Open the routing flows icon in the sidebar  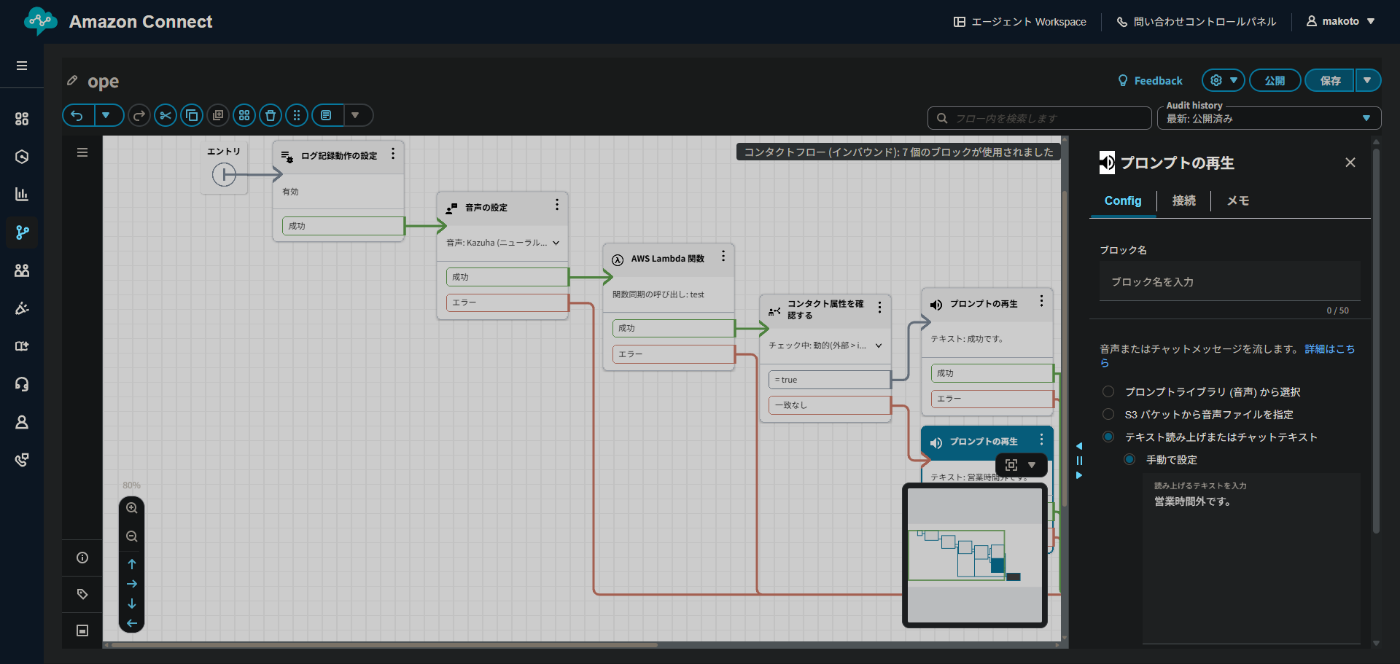click(22, 232)
